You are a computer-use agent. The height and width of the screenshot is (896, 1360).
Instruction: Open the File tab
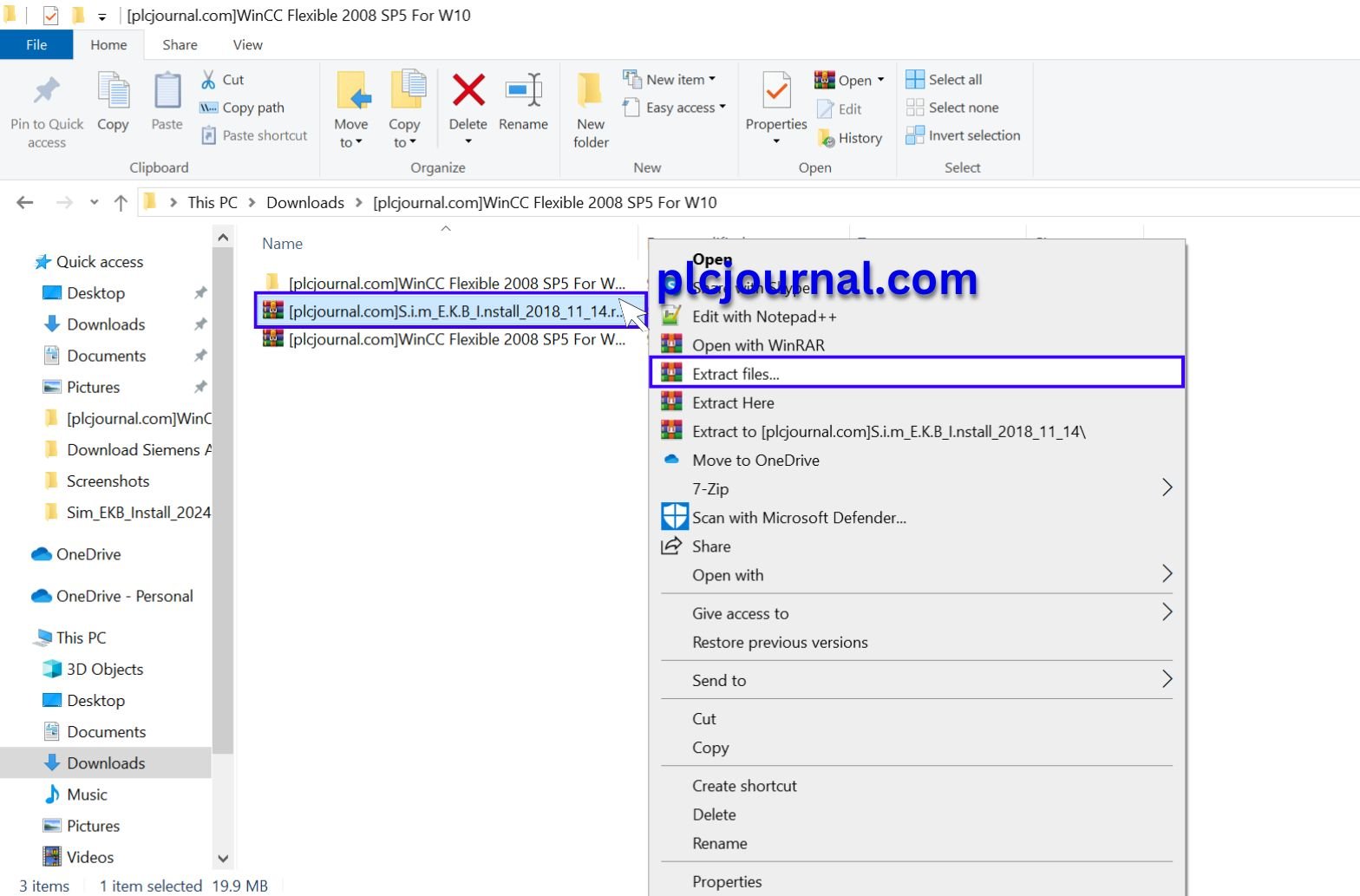36,45
